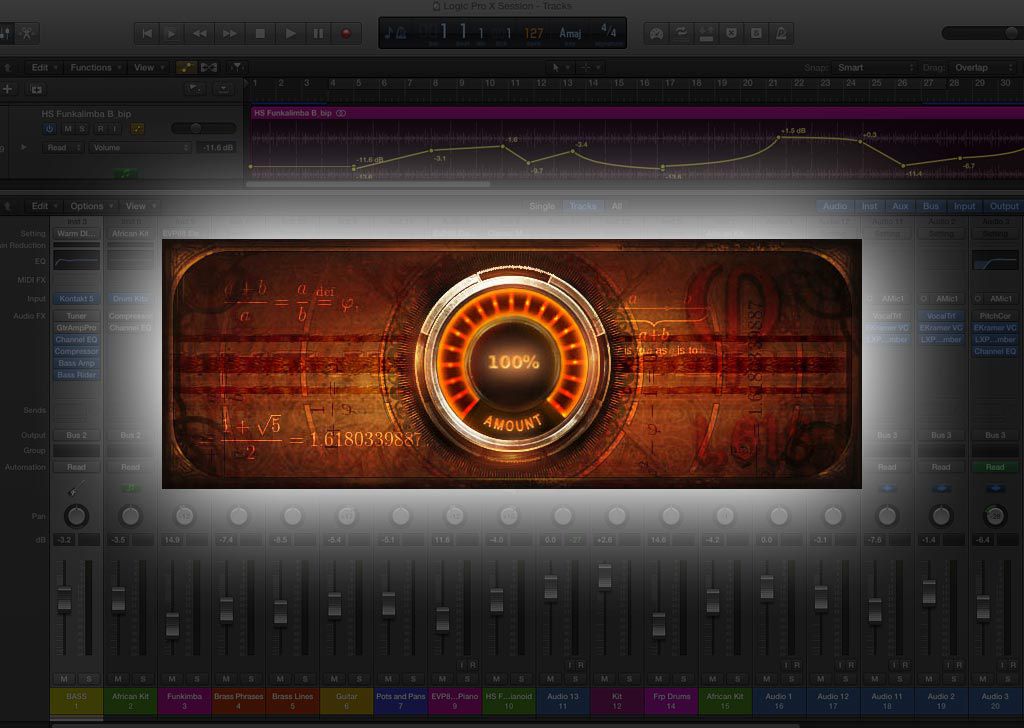
Task: Toggle the Input channel strip filter button
Action: tap(964, 206)
